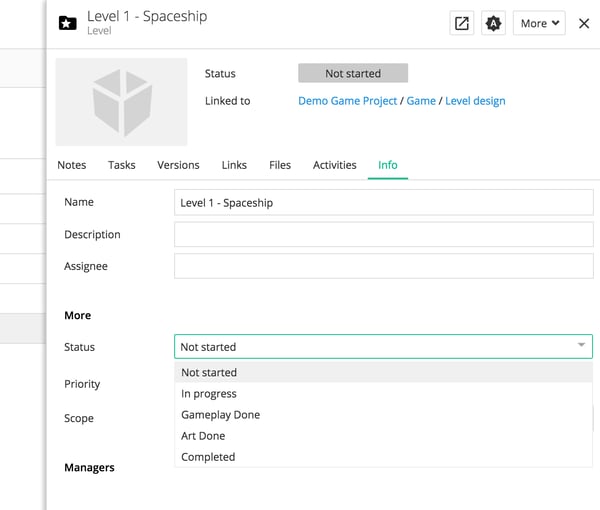Open the Links tab
Image resolution: width=600 pixels, height=510 pixels.
234,165
